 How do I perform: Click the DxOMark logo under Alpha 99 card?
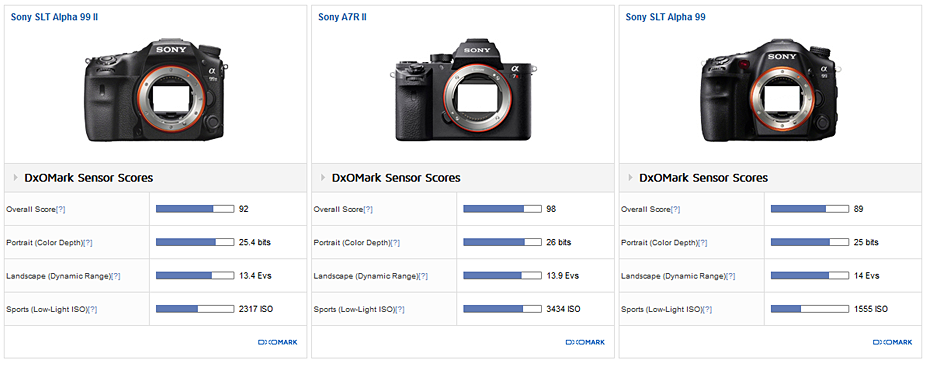[x=893, y=342]
